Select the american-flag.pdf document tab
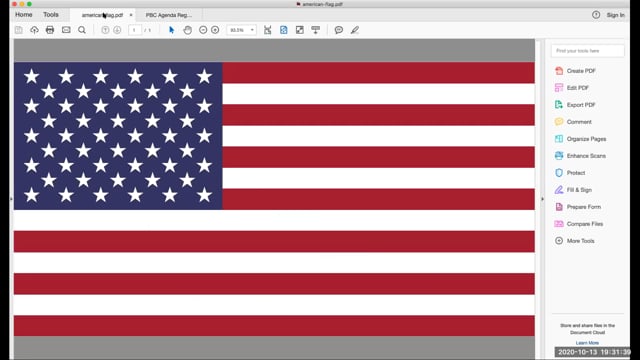640x360 pixels. point(102,15)
